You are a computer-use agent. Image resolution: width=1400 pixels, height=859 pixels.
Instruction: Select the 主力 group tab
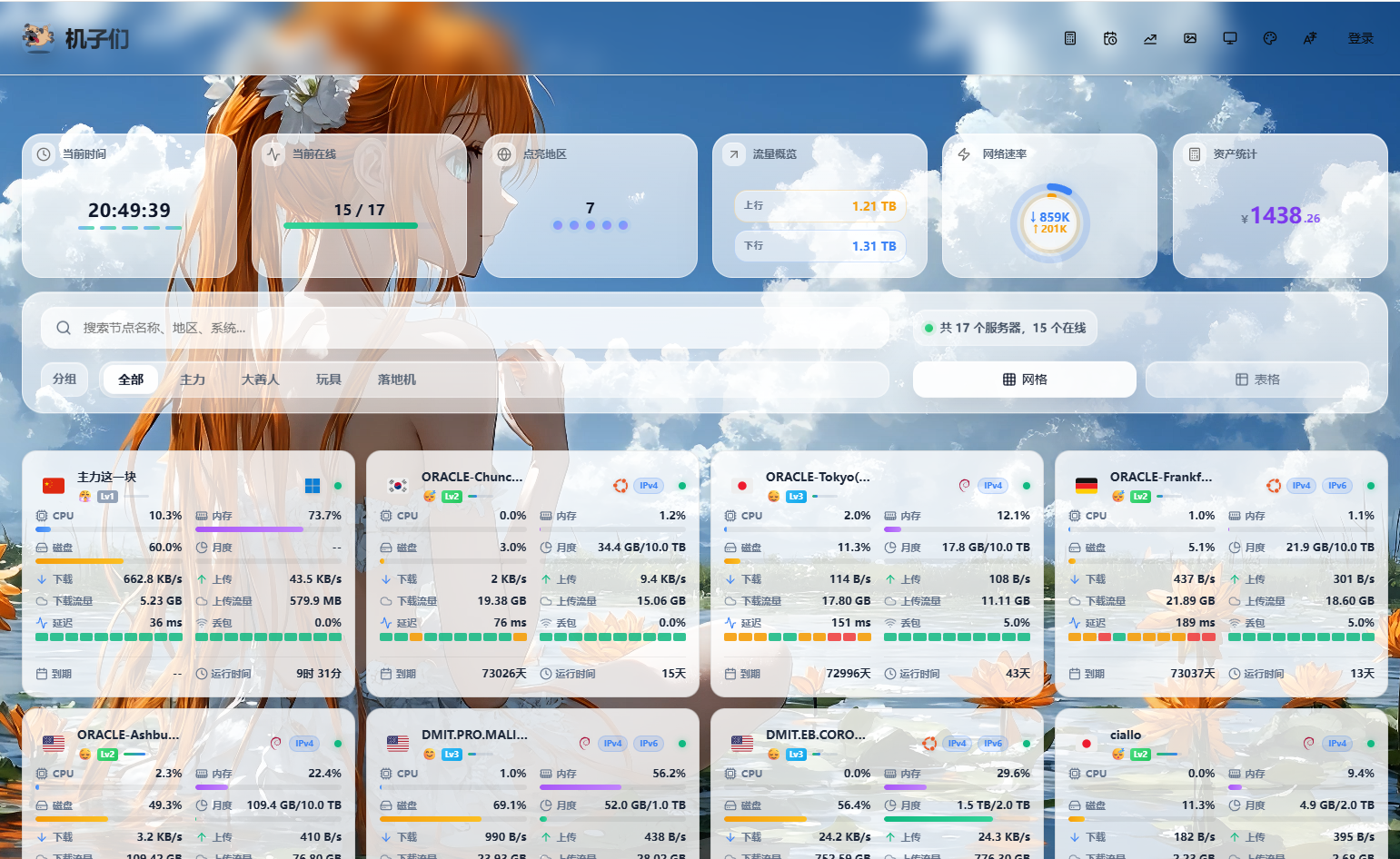[193, 380]
